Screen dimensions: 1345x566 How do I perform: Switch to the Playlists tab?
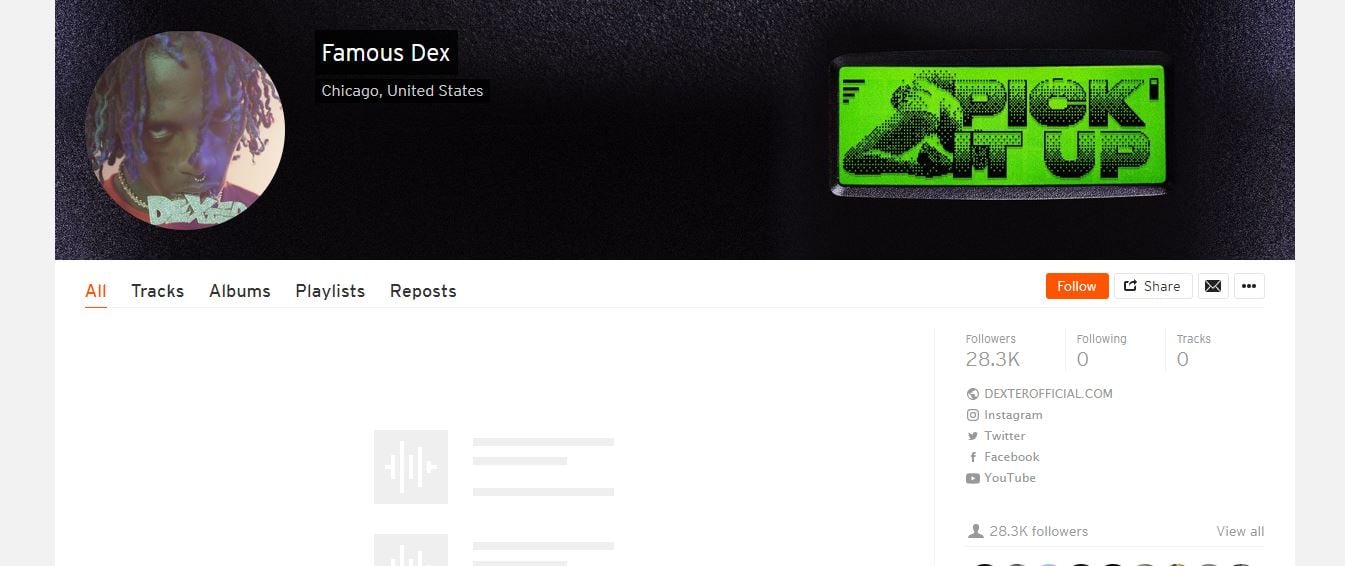(330, 291)
